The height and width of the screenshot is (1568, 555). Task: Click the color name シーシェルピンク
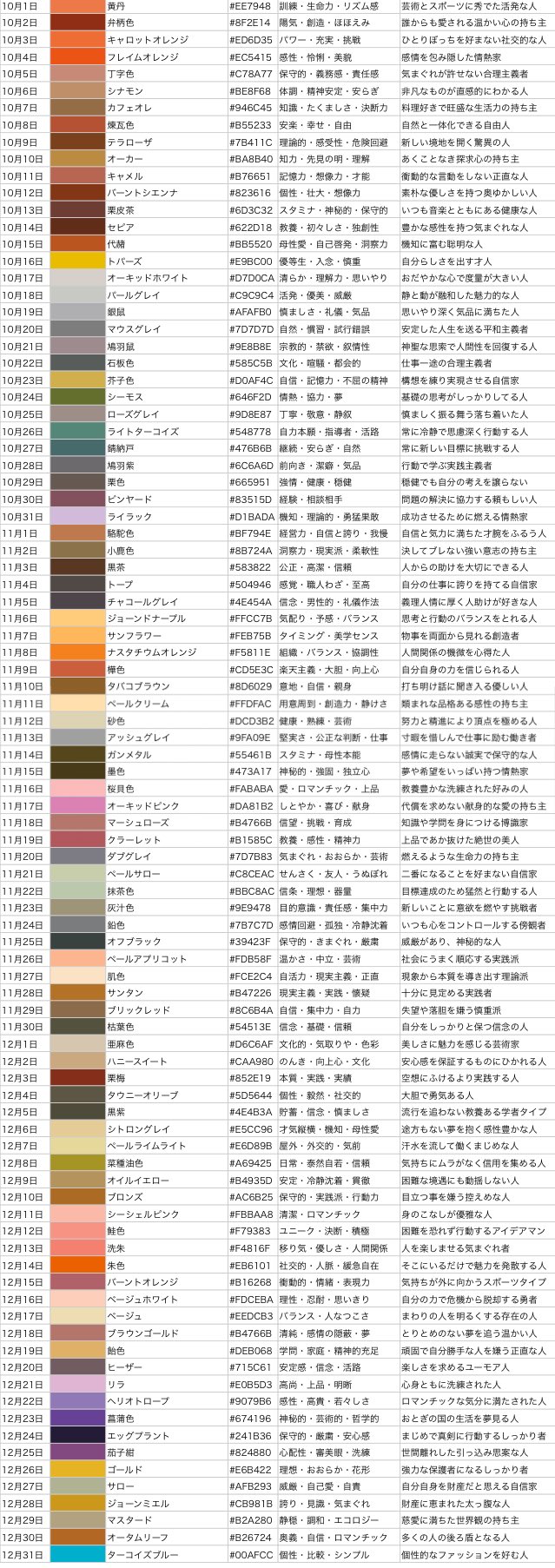[142, 1214]
